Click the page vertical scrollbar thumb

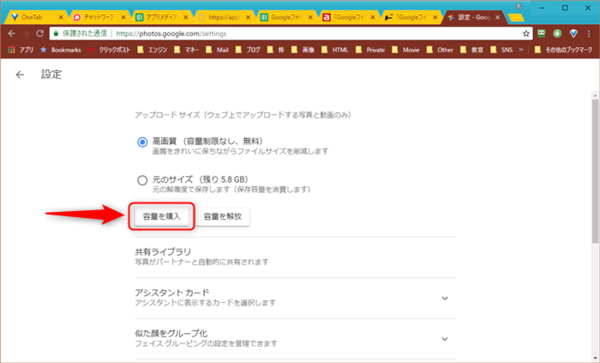[x=595, y=170]
